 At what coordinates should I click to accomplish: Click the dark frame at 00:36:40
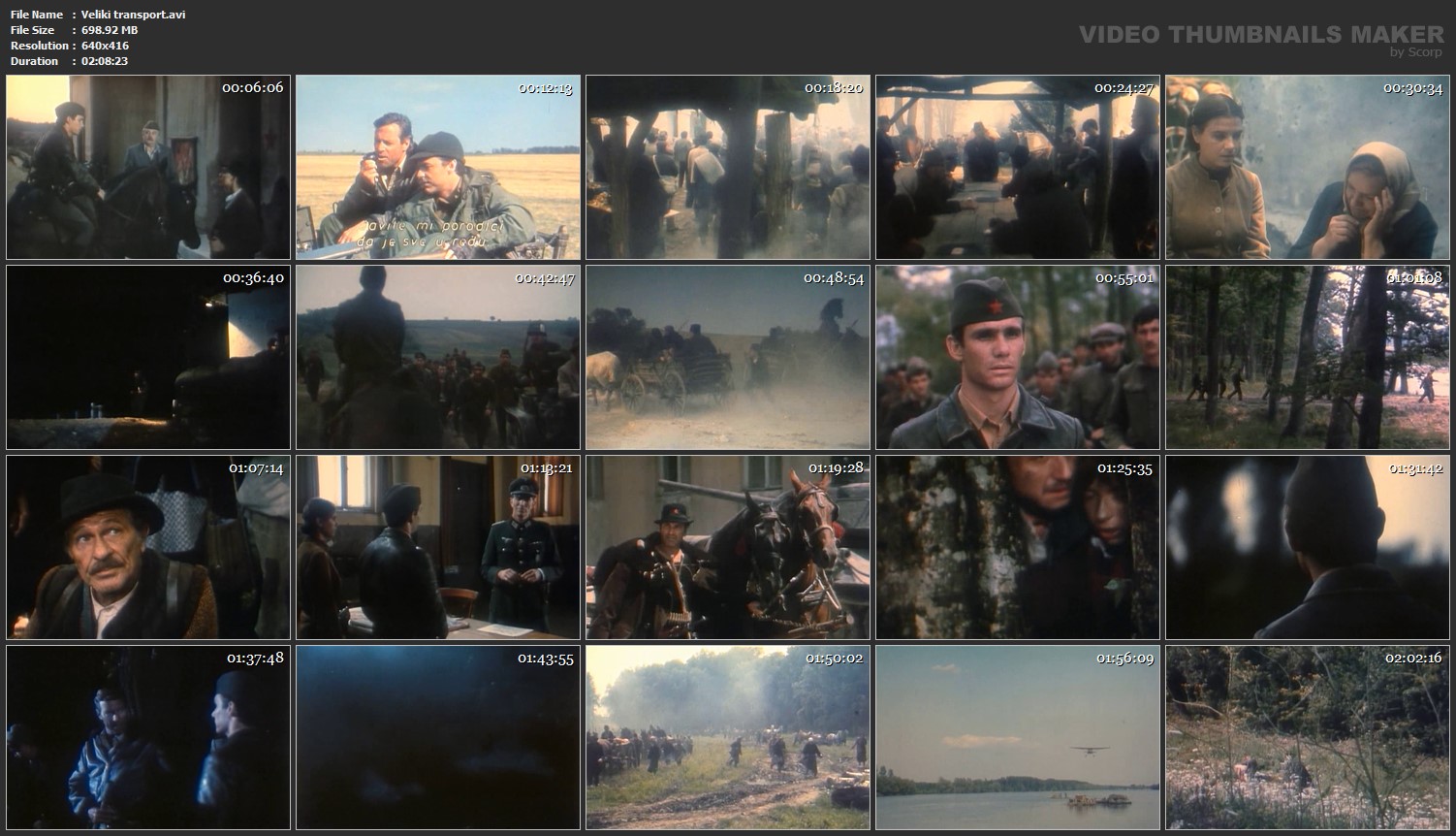point(148,357)
